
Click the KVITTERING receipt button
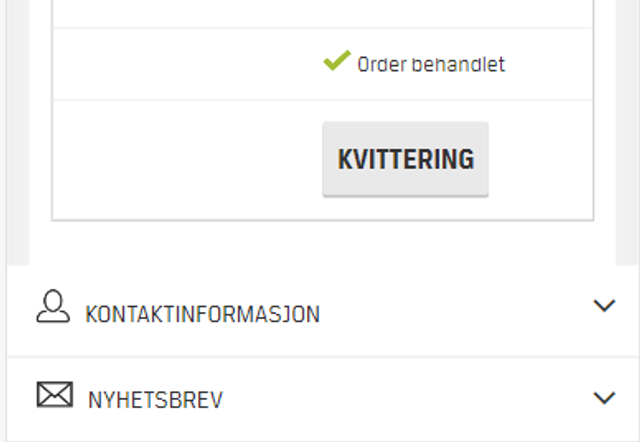(x=405, y=159)
